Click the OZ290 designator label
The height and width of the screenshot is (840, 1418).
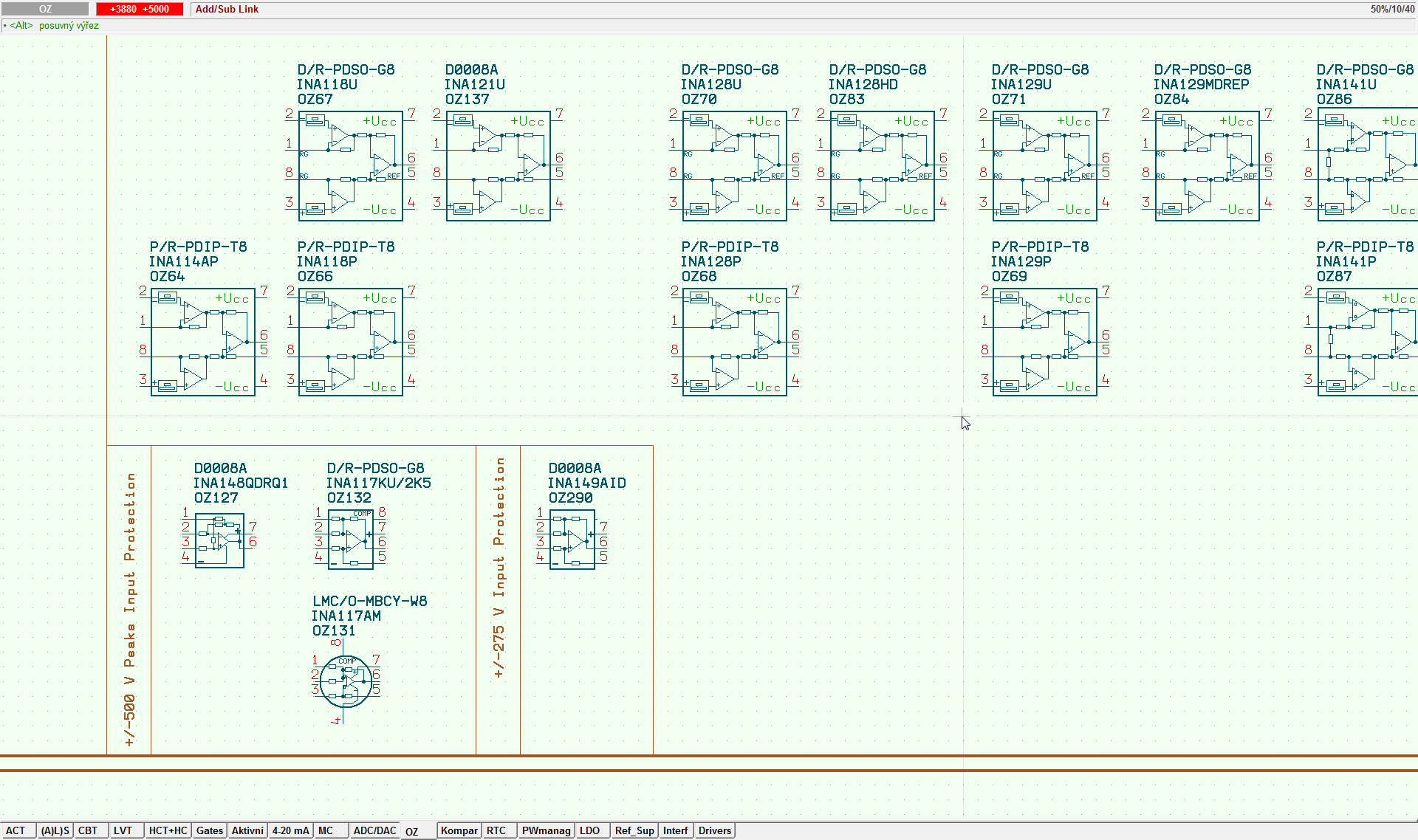(570, 498)
